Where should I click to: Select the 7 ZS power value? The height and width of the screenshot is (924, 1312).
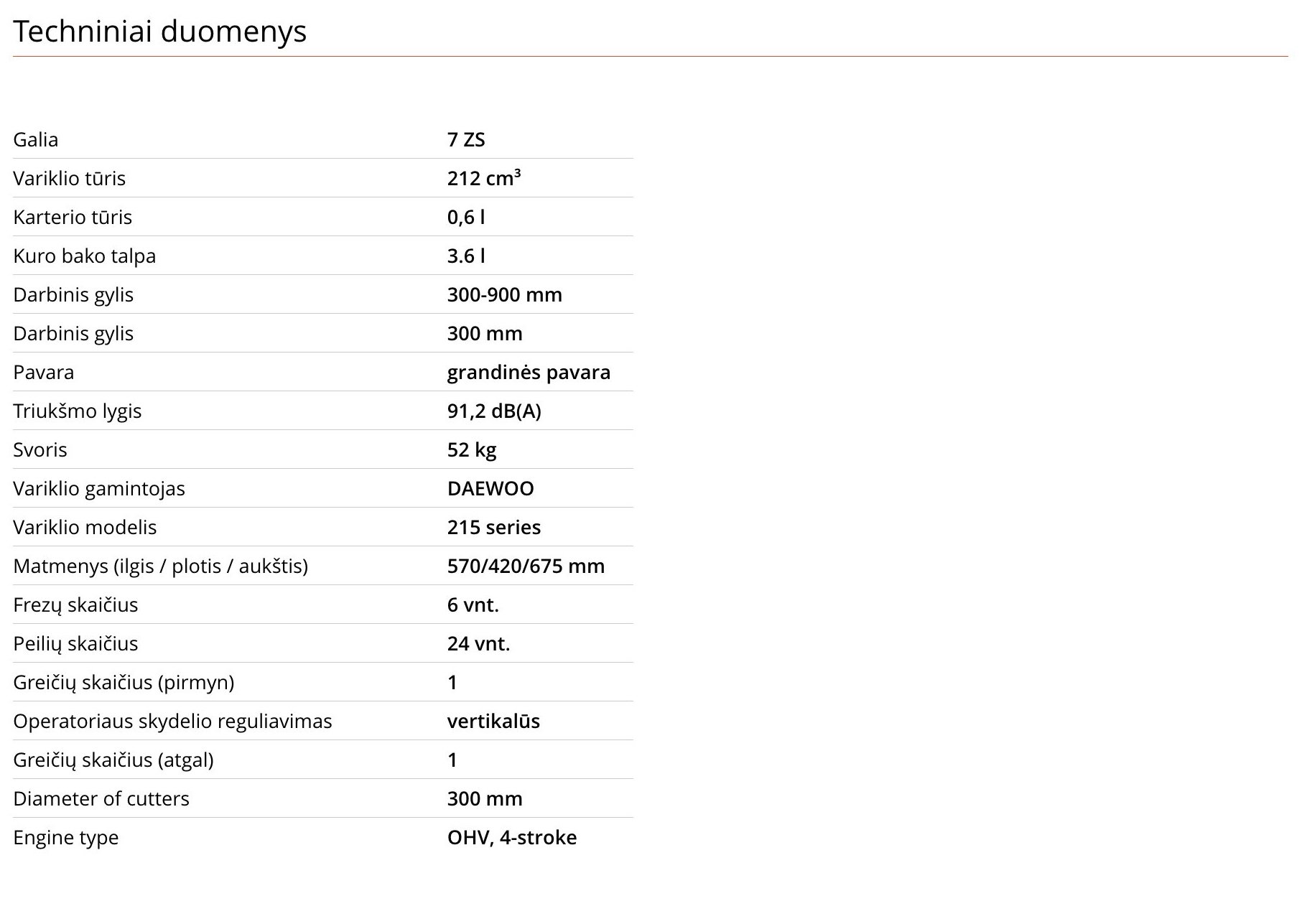point(466,139)
